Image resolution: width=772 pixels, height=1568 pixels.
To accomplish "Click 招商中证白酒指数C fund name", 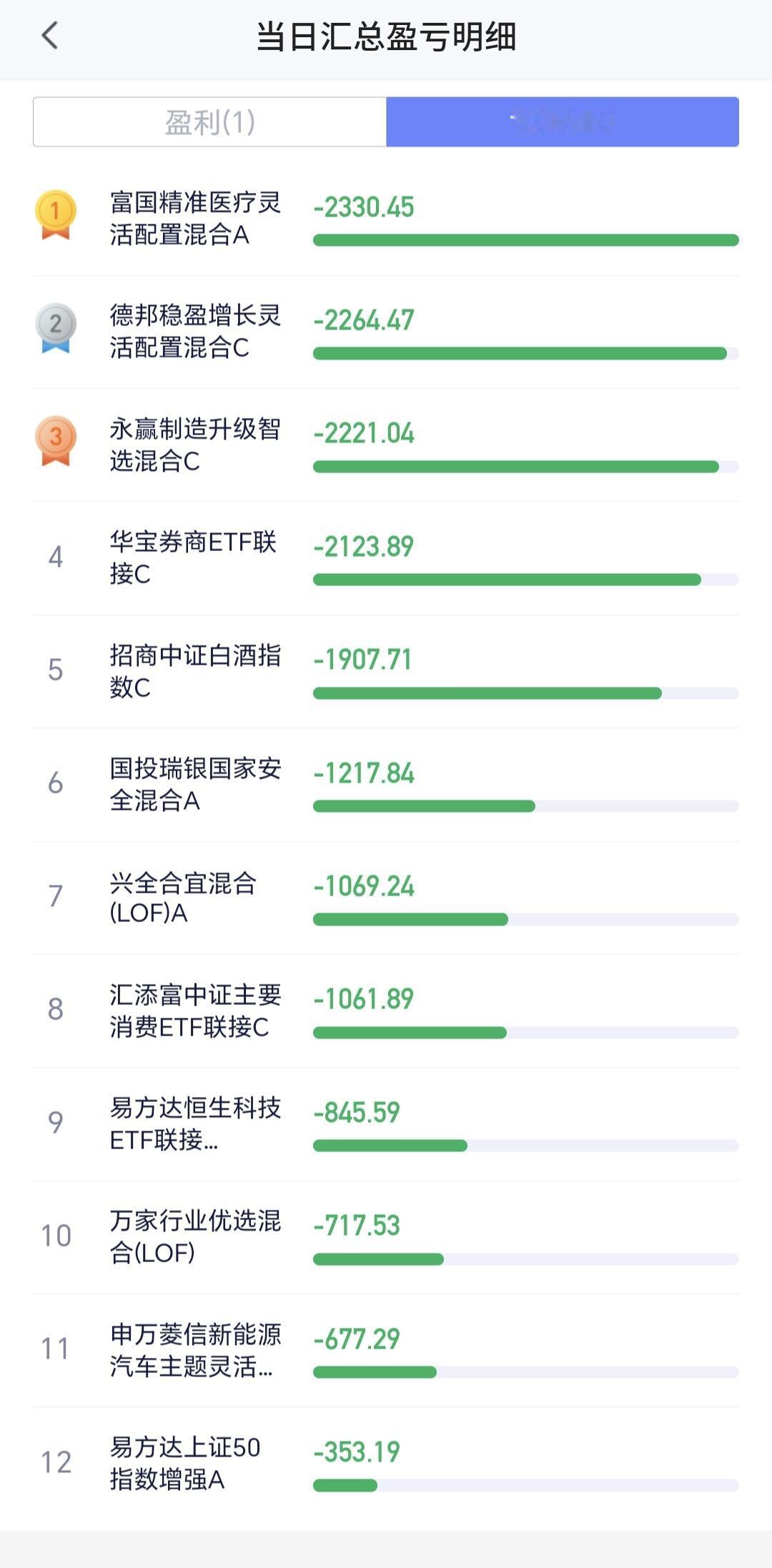I will coord(195,671).
